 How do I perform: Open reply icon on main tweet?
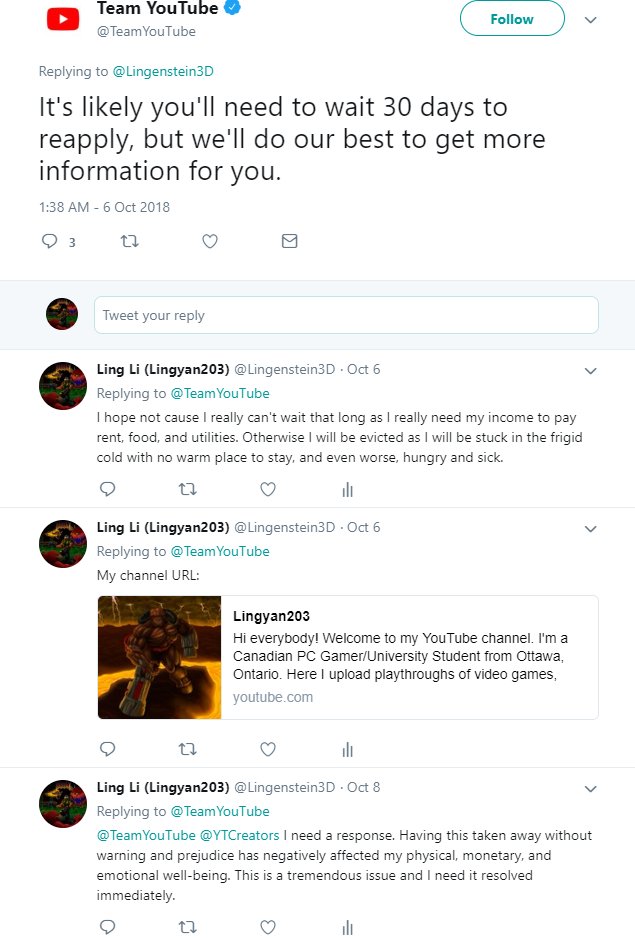(49, 241)
